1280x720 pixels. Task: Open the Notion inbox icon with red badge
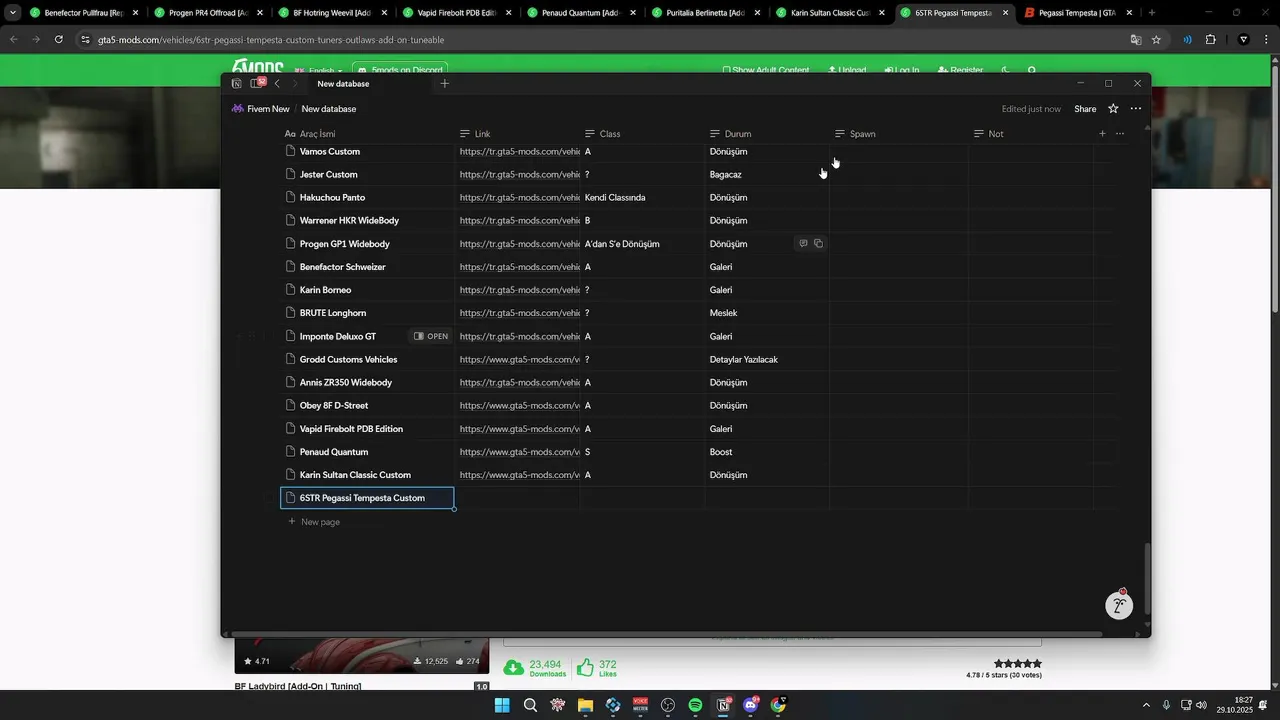(x=256, y=84)
